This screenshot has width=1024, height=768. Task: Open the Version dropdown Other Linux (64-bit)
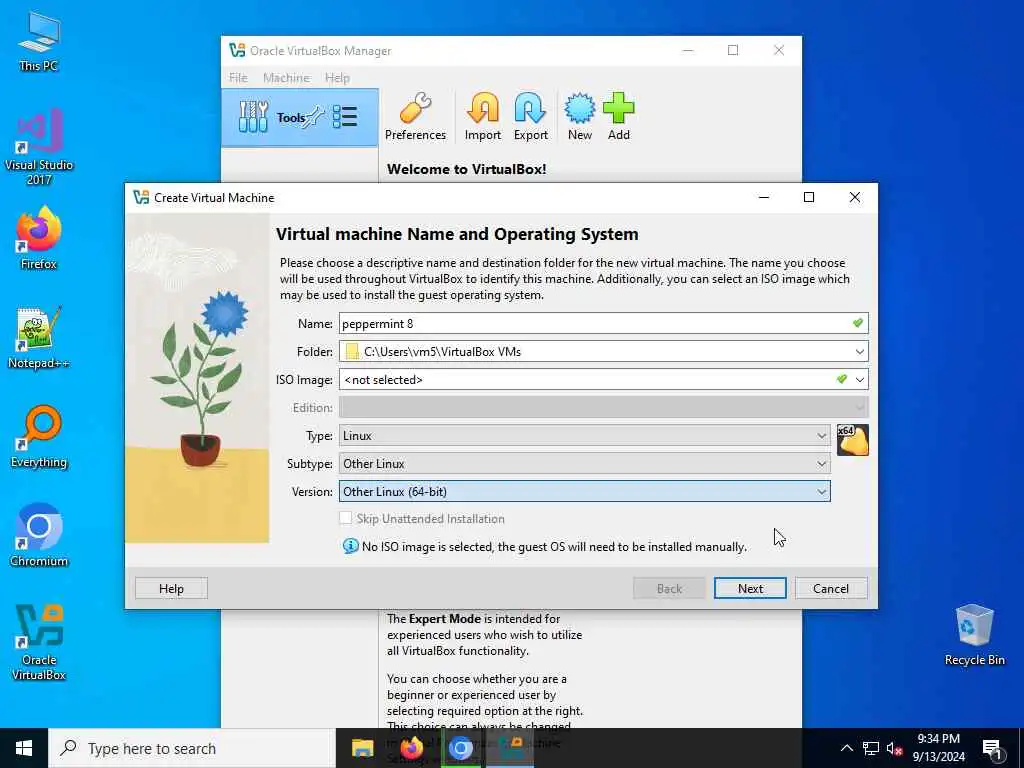point(584,492)
